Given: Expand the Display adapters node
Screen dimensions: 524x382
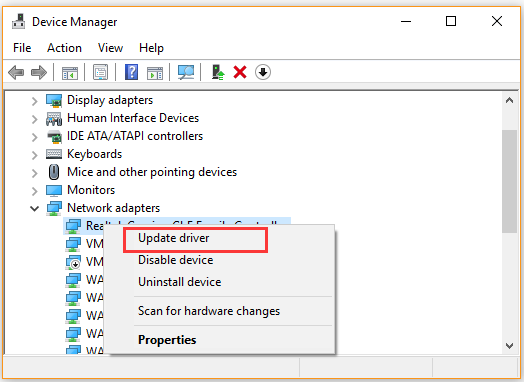Looking at the screenshot, I should pos(34,101).
